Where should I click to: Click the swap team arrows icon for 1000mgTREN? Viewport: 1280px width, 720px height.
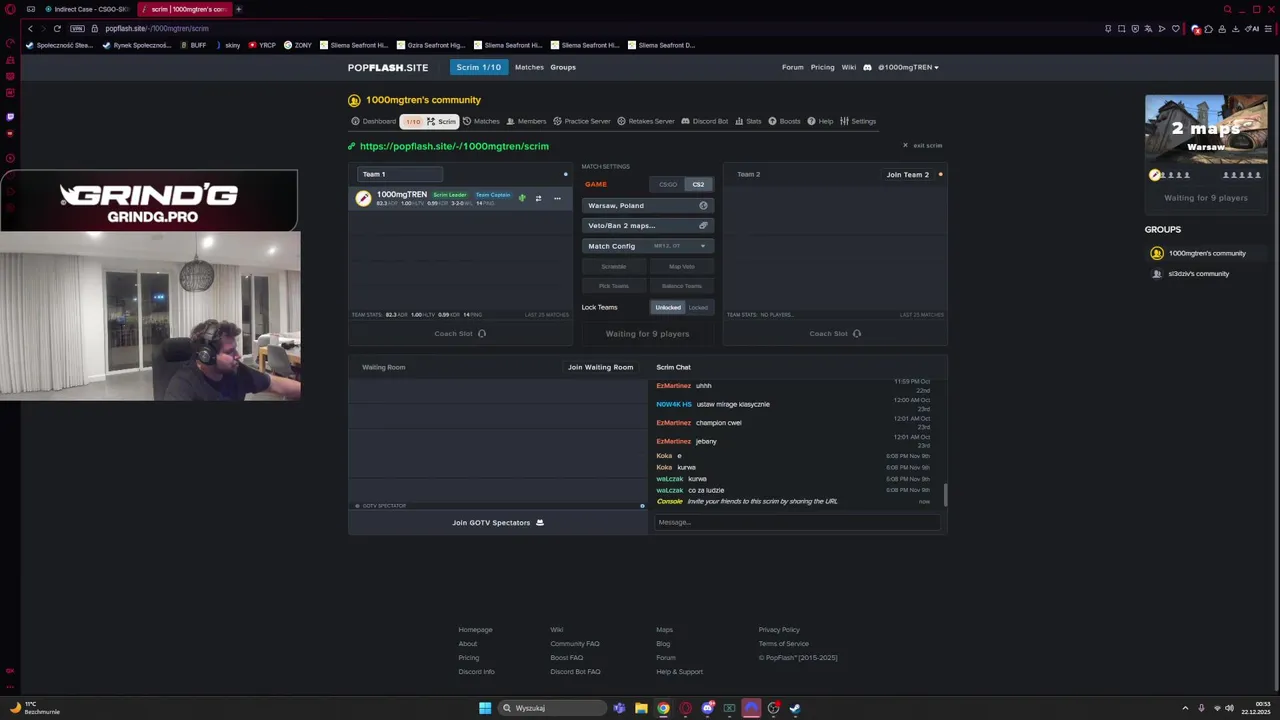click(538, 198)
